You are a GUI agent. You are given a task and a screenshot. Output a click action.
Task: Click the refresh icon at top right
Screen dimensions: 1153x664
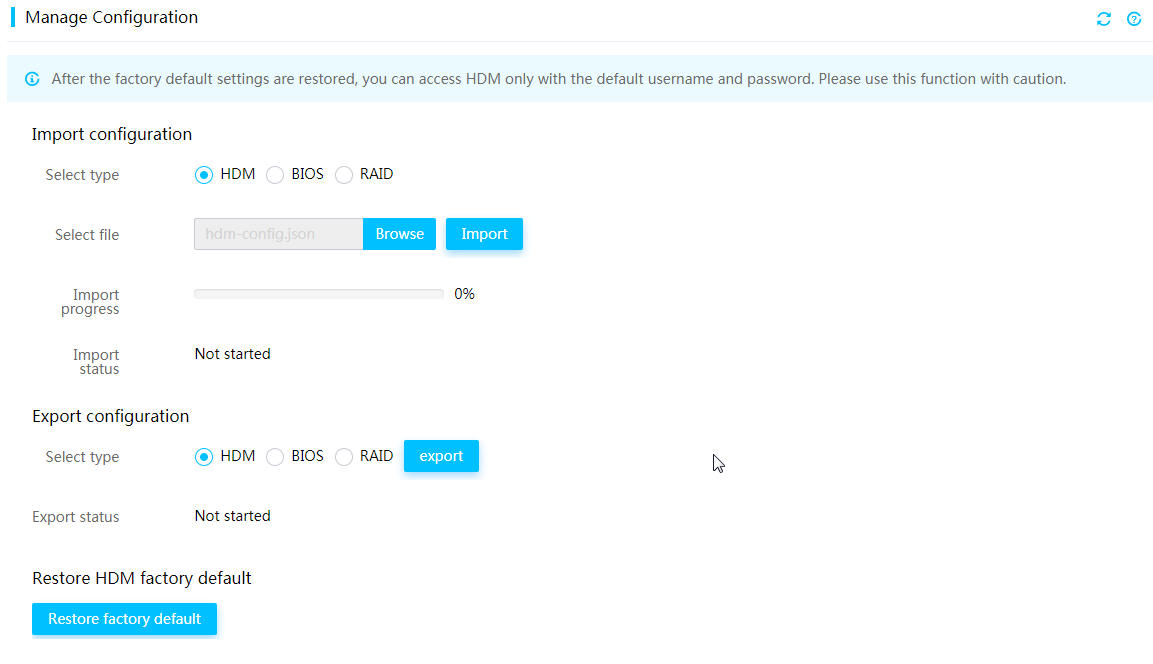pyautogui.click(x=1103, y=19)
